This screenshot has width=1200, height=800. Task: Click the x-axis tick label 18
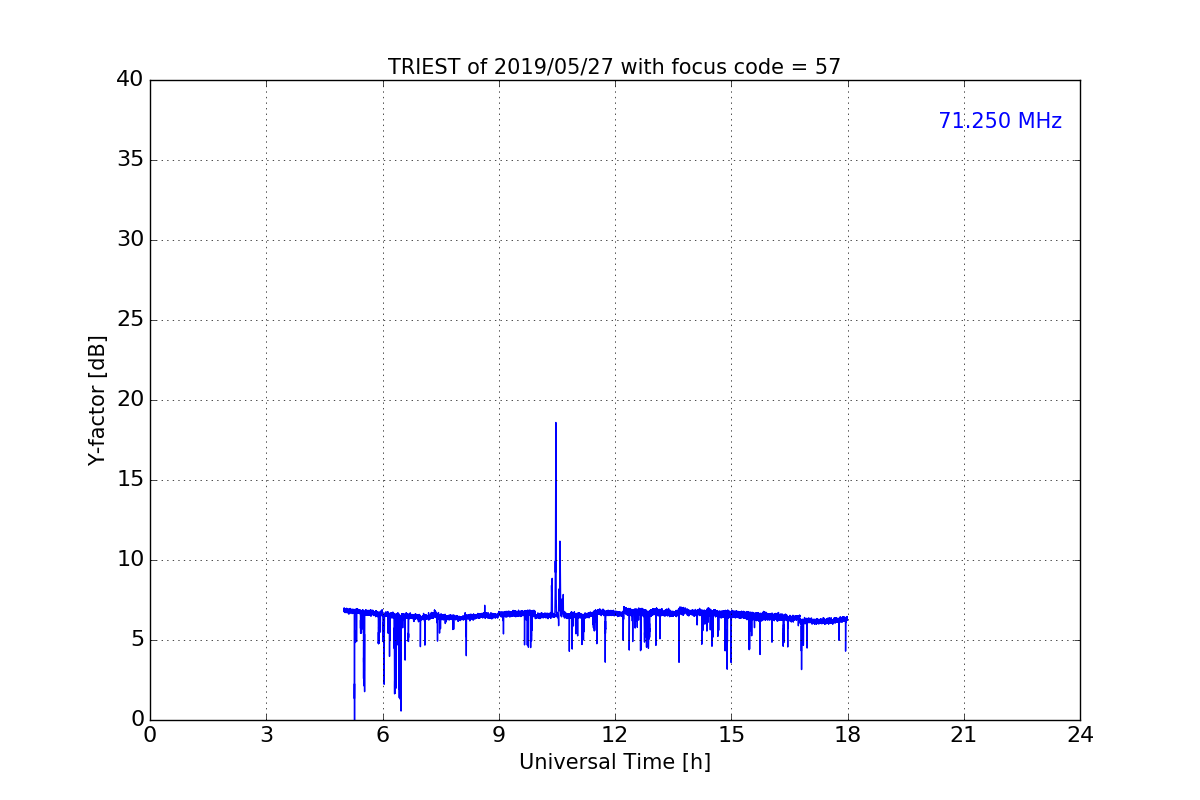tap(848, 735)
